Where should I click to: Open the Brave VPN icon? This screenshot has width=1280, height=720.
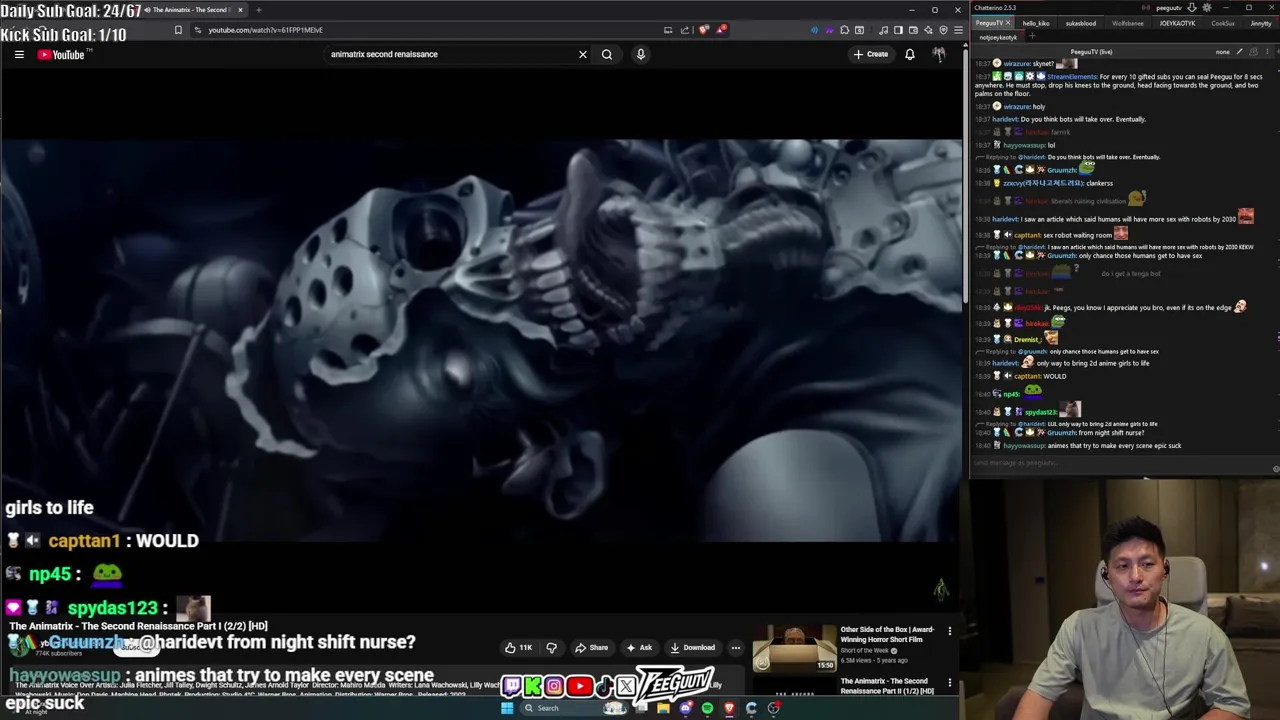(x=943, y=30)
